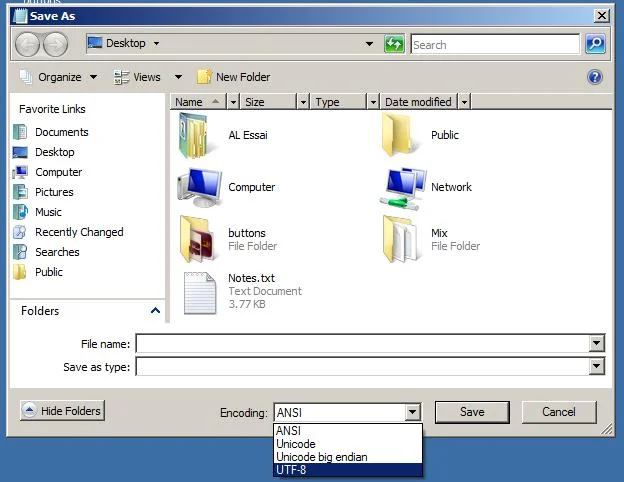Open the Network icon in file list
Image resolution: width=624 pixels, height=482 pixels.
pyautogui.click(x=402, y=187)
